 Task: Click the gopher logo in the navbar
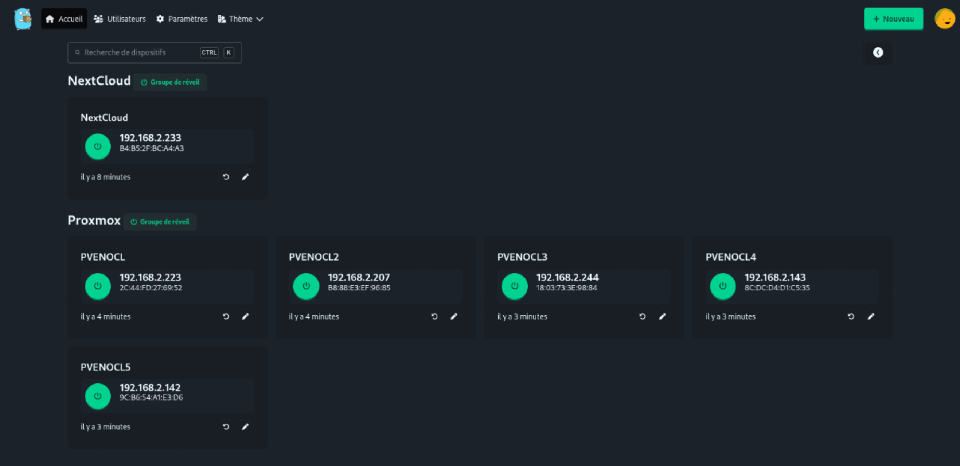22,18
